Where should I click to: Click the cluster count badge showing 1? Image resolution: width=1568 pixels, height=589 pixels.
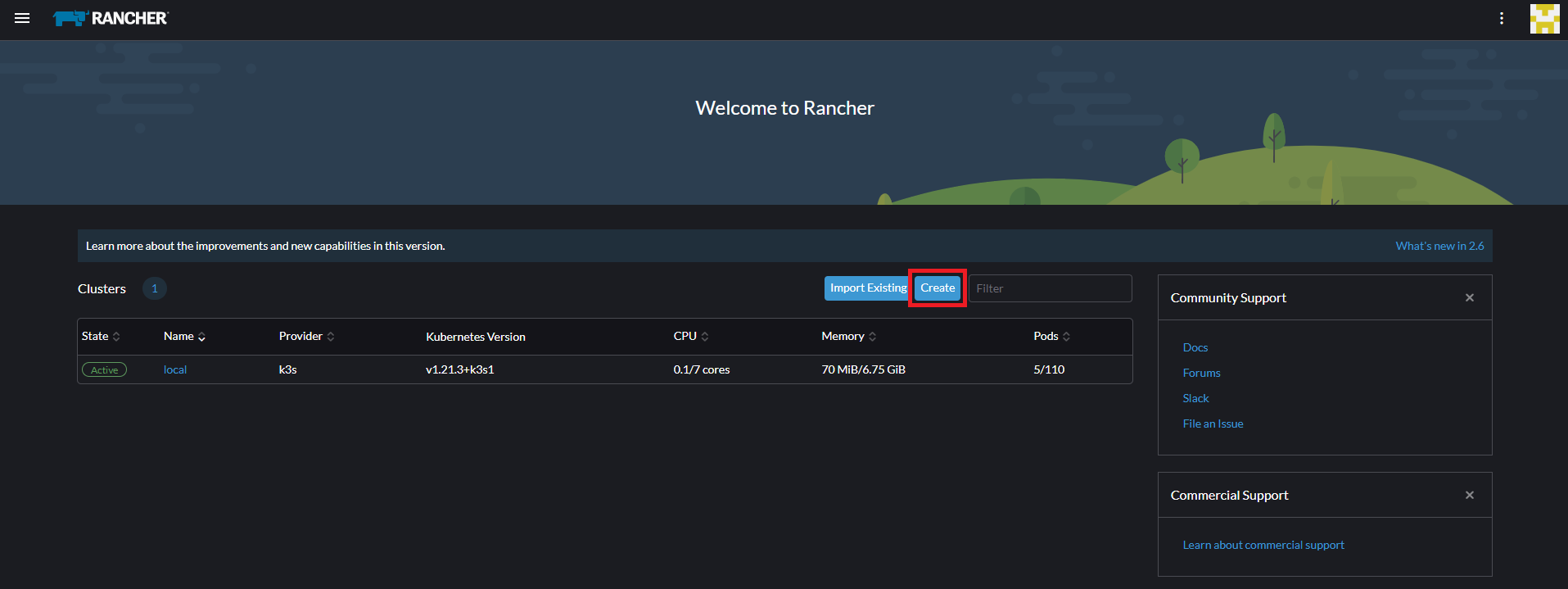[x=155, y=288]
